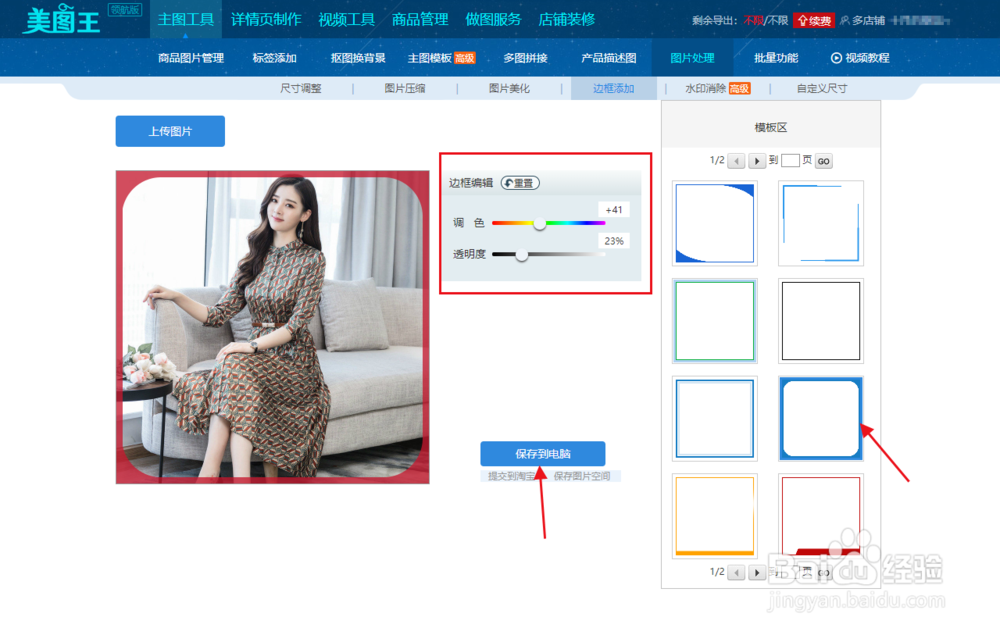Click the 提交到淘宝 link
The image size is (1000, 635).
[x=512, y=473]
